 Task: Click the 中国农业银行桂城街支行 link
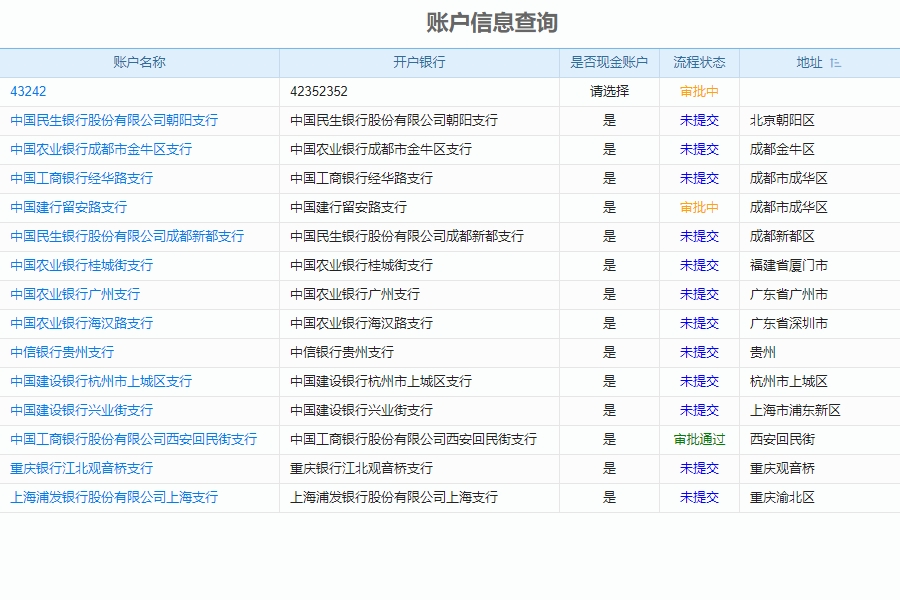point(82,265)
